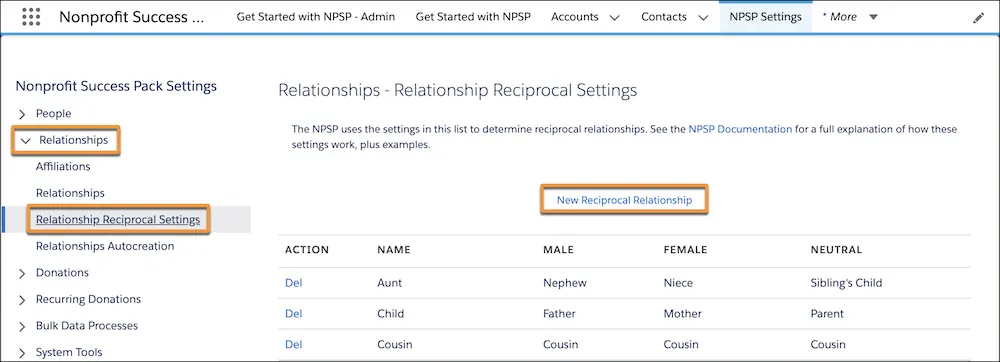Open Relationships Autocreation settings page
This screenshot has height=362, width=1000.
coord(105,246)
